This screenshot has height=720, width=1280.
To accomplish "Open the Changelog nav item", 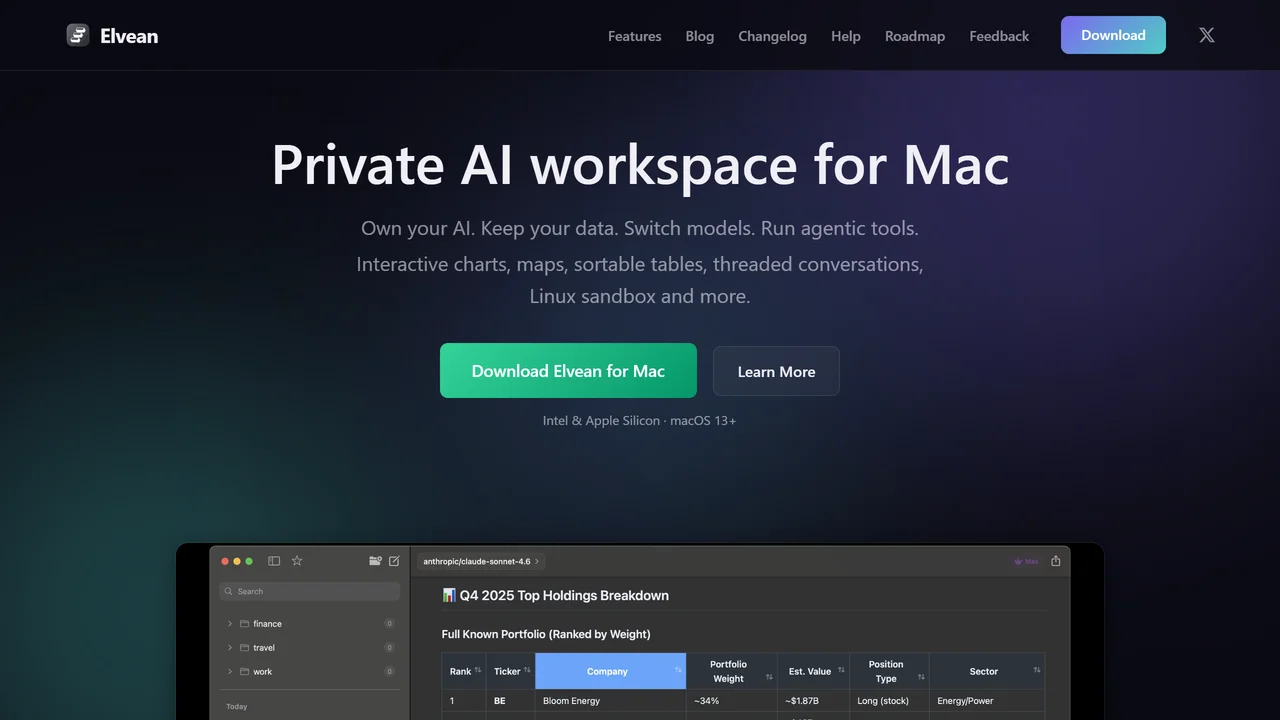I will point(772,36).
